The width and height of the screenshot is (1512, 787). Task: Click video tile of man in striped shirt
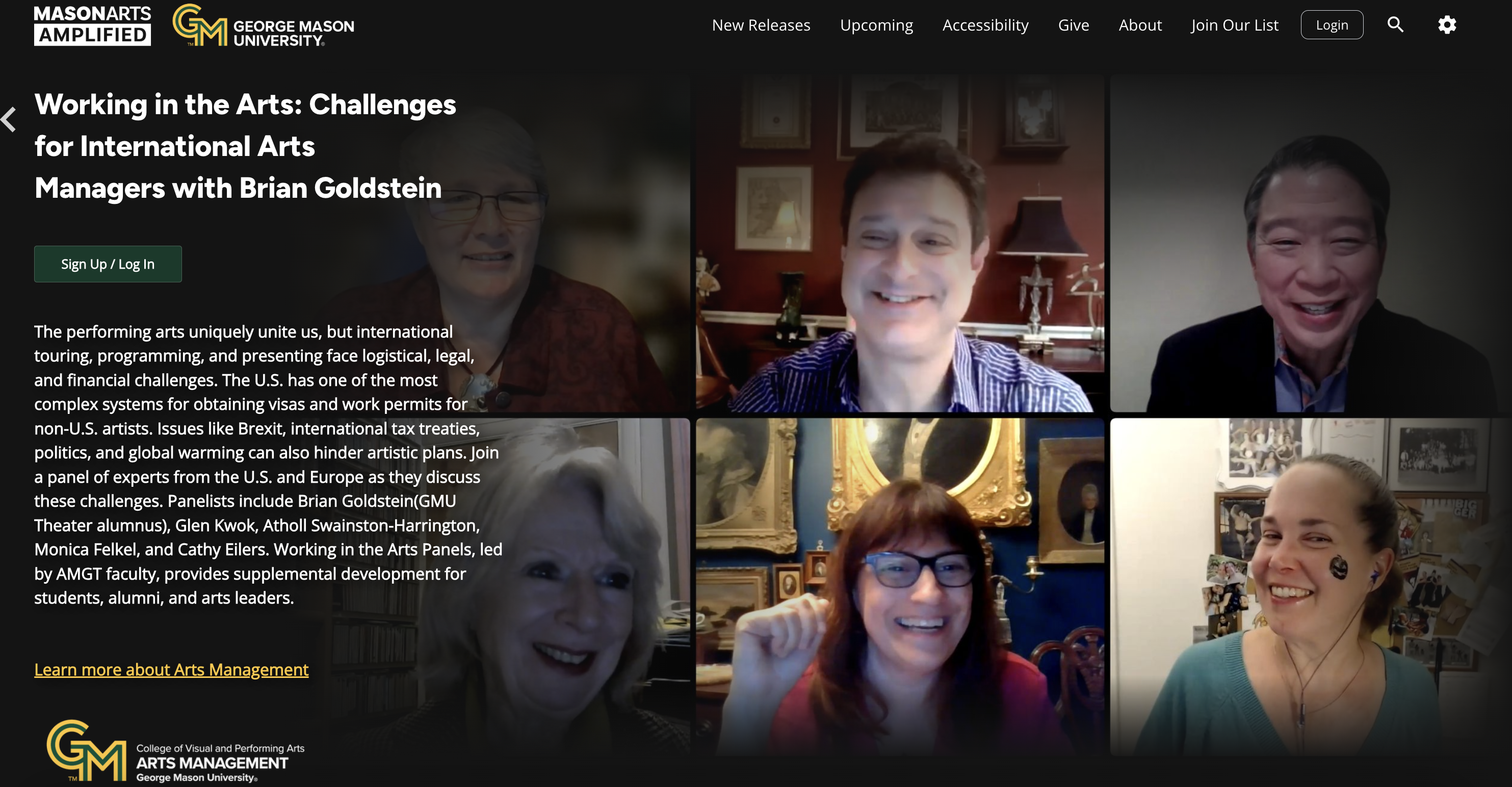[899, 244]
